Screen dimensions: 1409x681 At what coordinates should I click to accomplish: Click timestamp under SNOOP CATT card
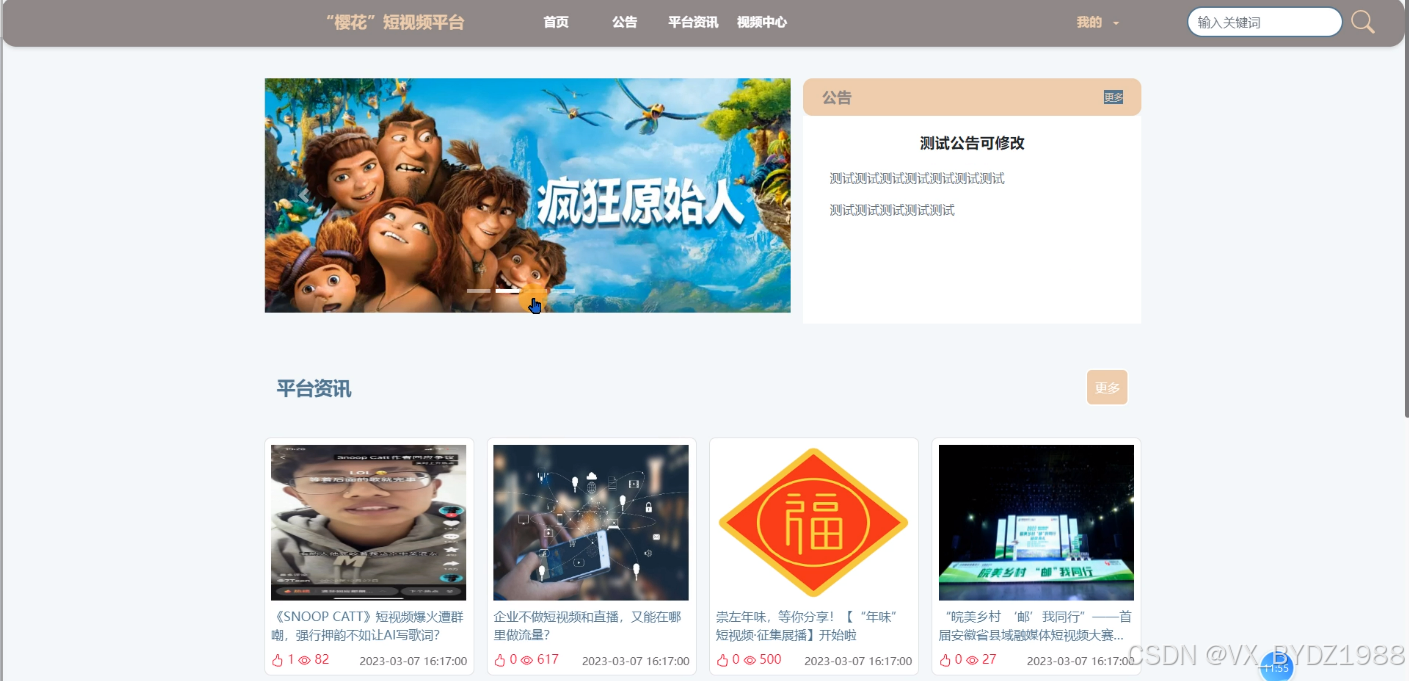click(x=413, y=661)
